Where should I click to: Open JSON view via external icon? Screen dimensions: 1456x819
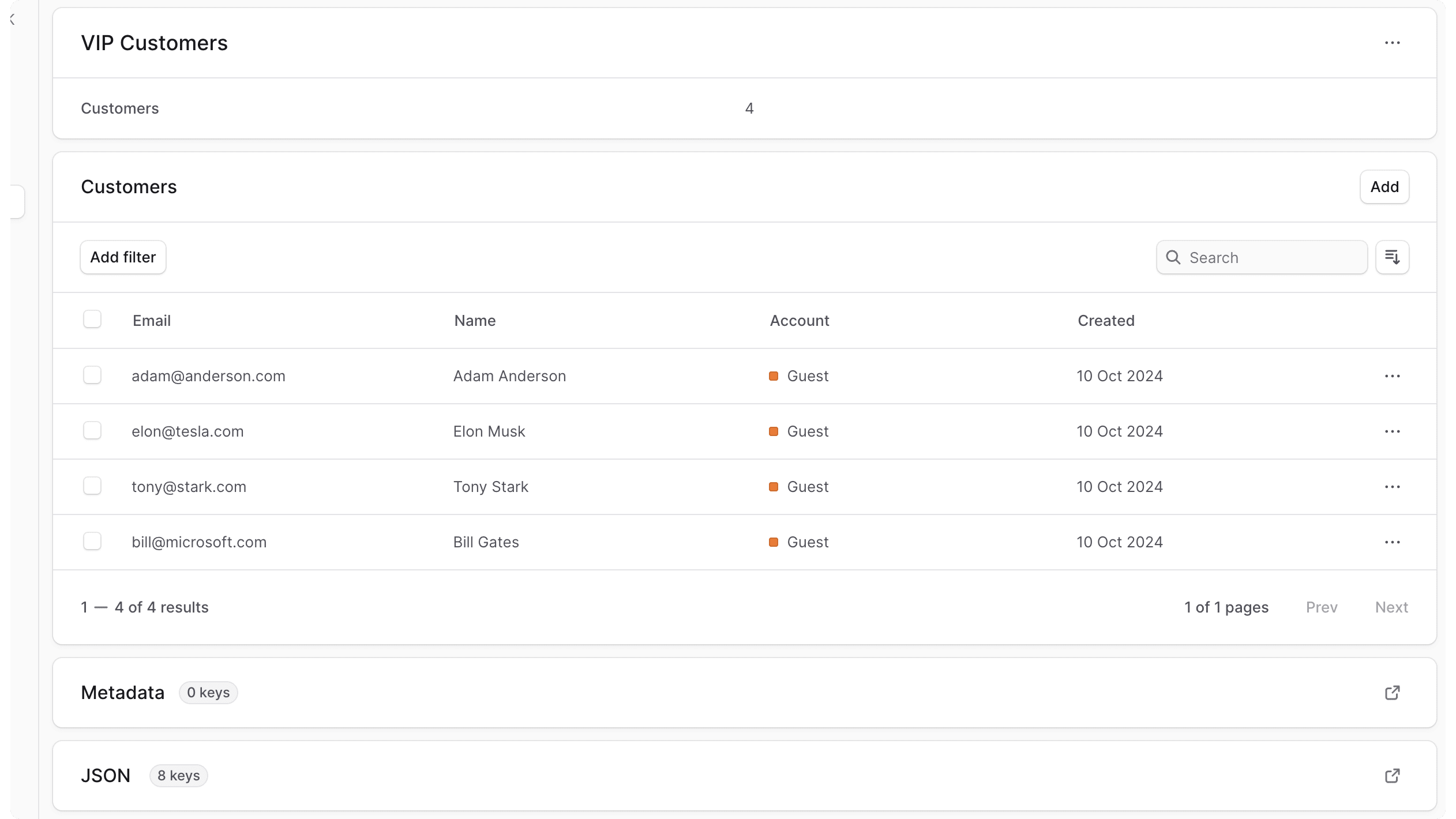[1392, 776]
